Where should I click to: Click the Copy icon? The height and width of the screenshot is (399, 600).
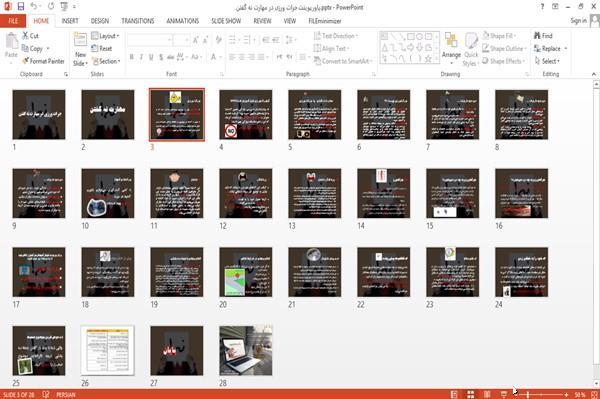25,48
